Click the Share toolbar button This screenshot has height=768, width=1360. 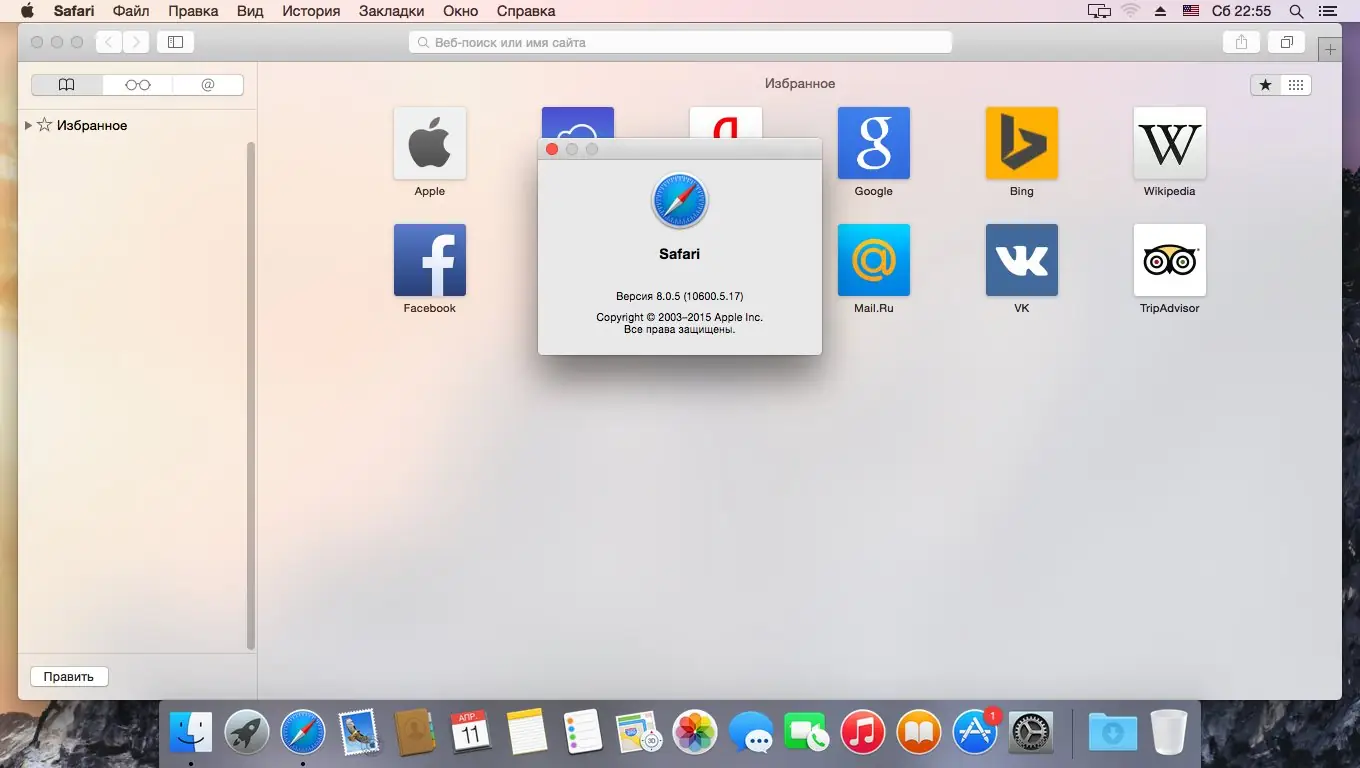click(x=1241, y=42)
